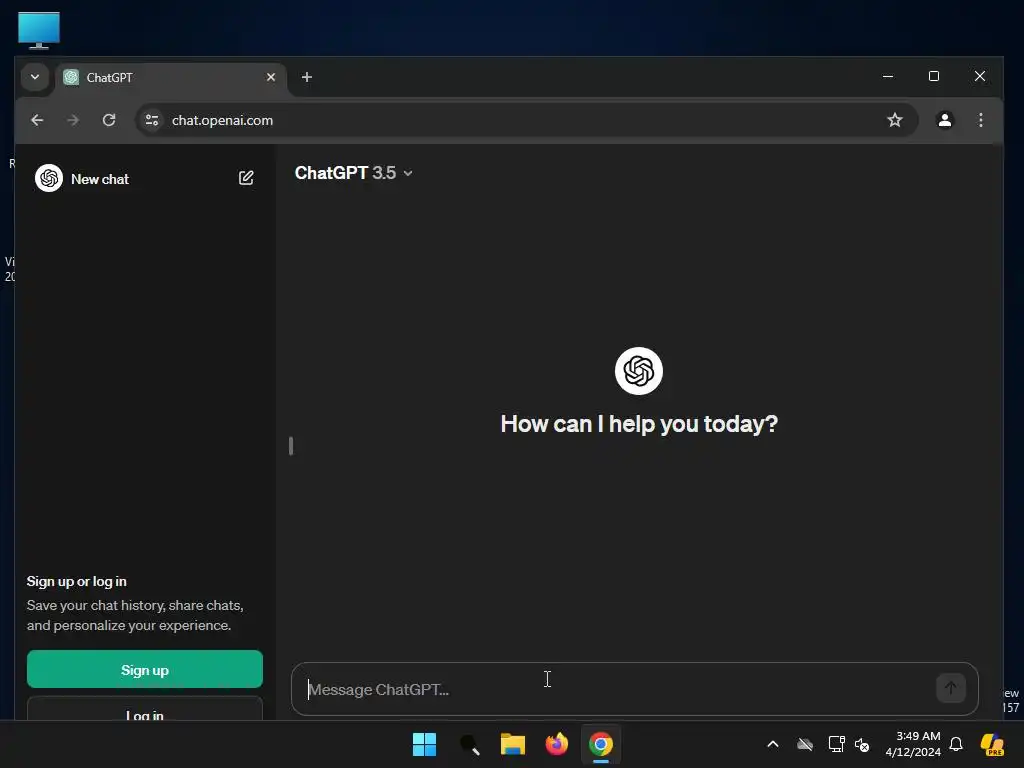The height and width of the screenshot is (768, 1024).
Task: Open a new browser tab
Action: point(306,77)
